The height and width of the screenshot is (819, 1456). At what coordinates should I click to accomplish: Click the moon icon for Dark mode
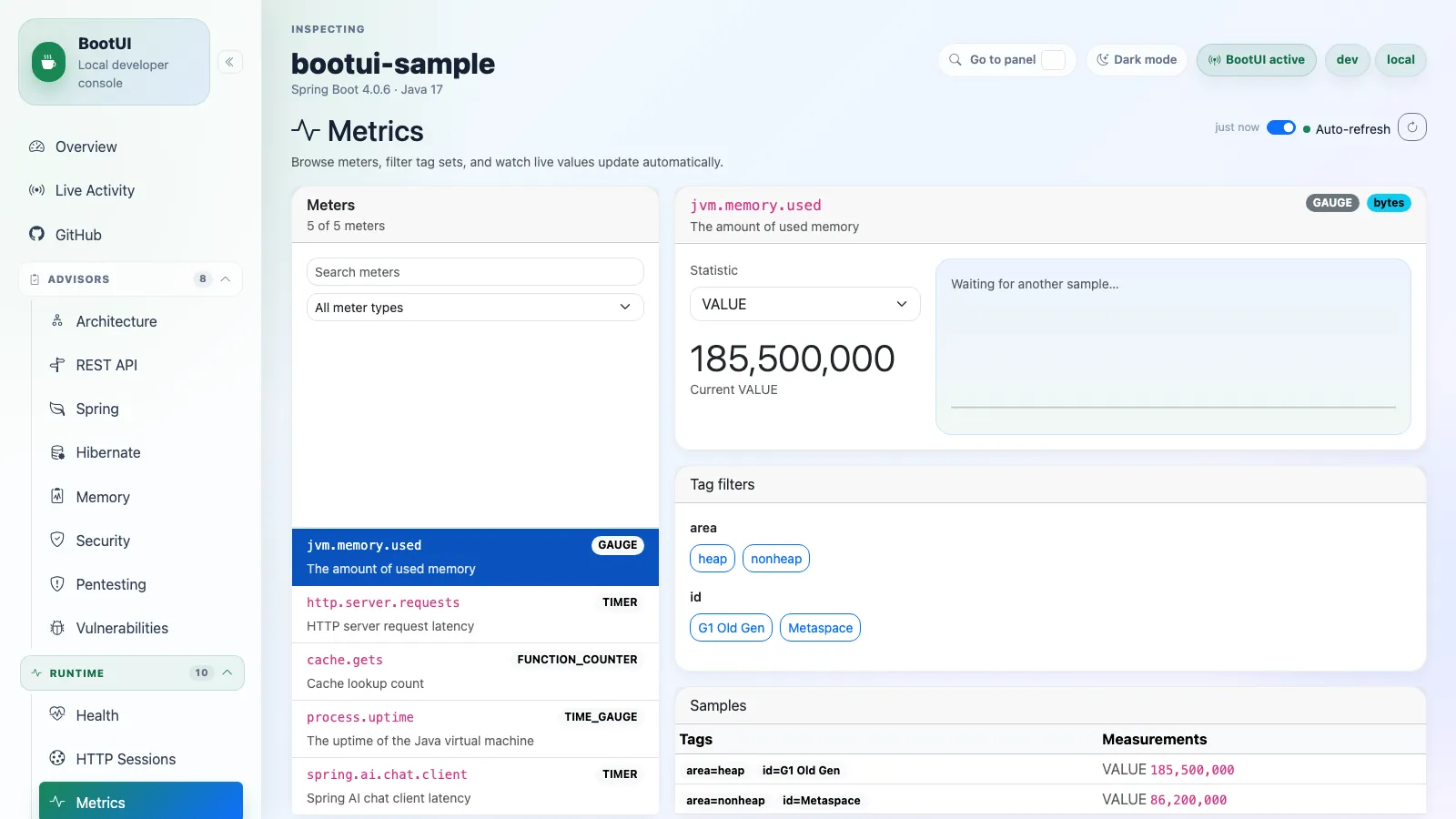[x=1102, y=59]
